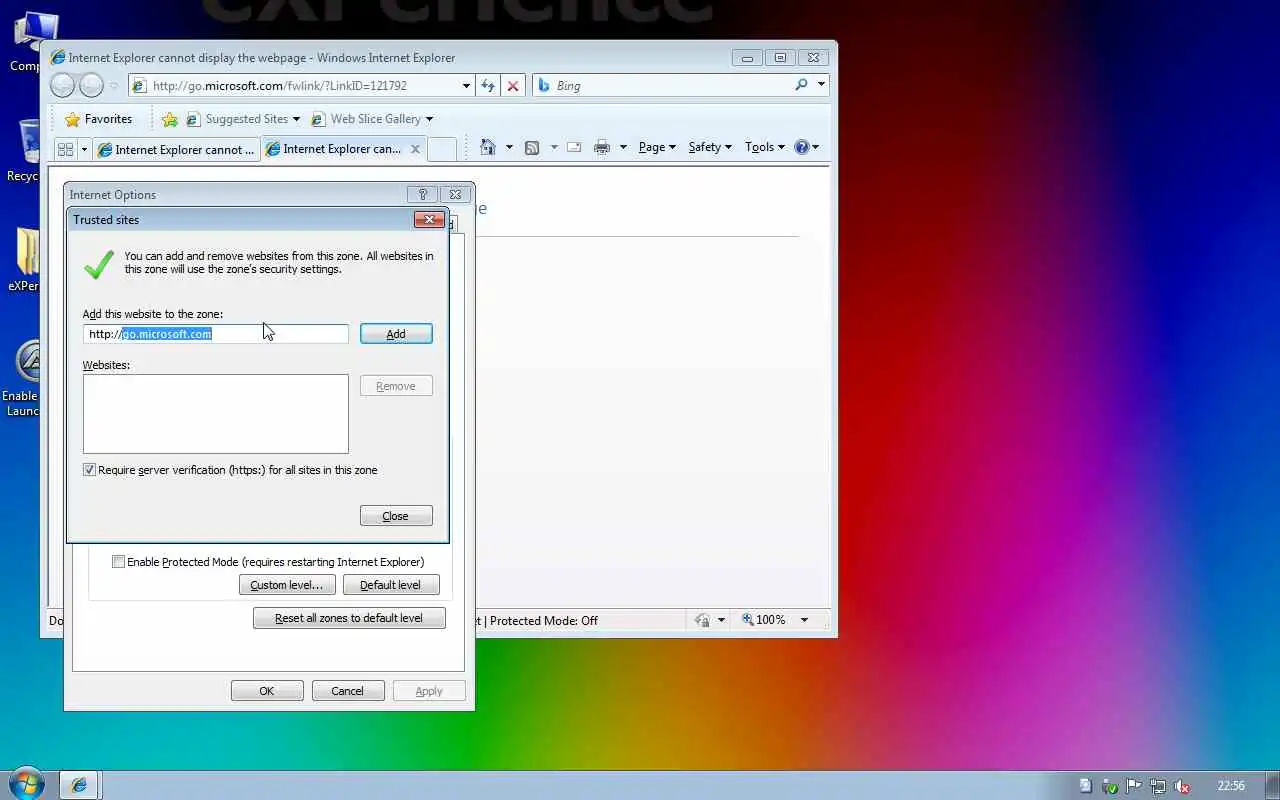Click the green-check shield tray icon
This screenshot has height=800, width=1280.
point(1110,786)
